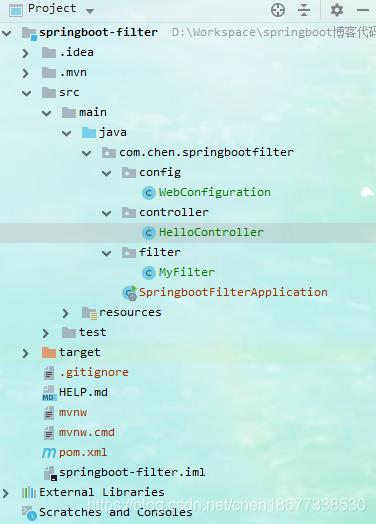Image resolution: width=376 pixels, height=524 pixels.
Task: Click the HelloController class icon
Action: click(149, 233)
